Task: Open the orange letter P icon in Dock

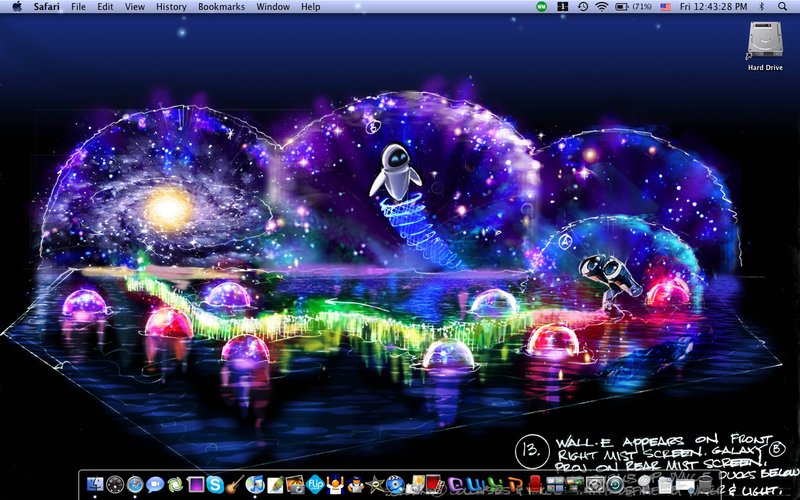Action: (515, 484)
